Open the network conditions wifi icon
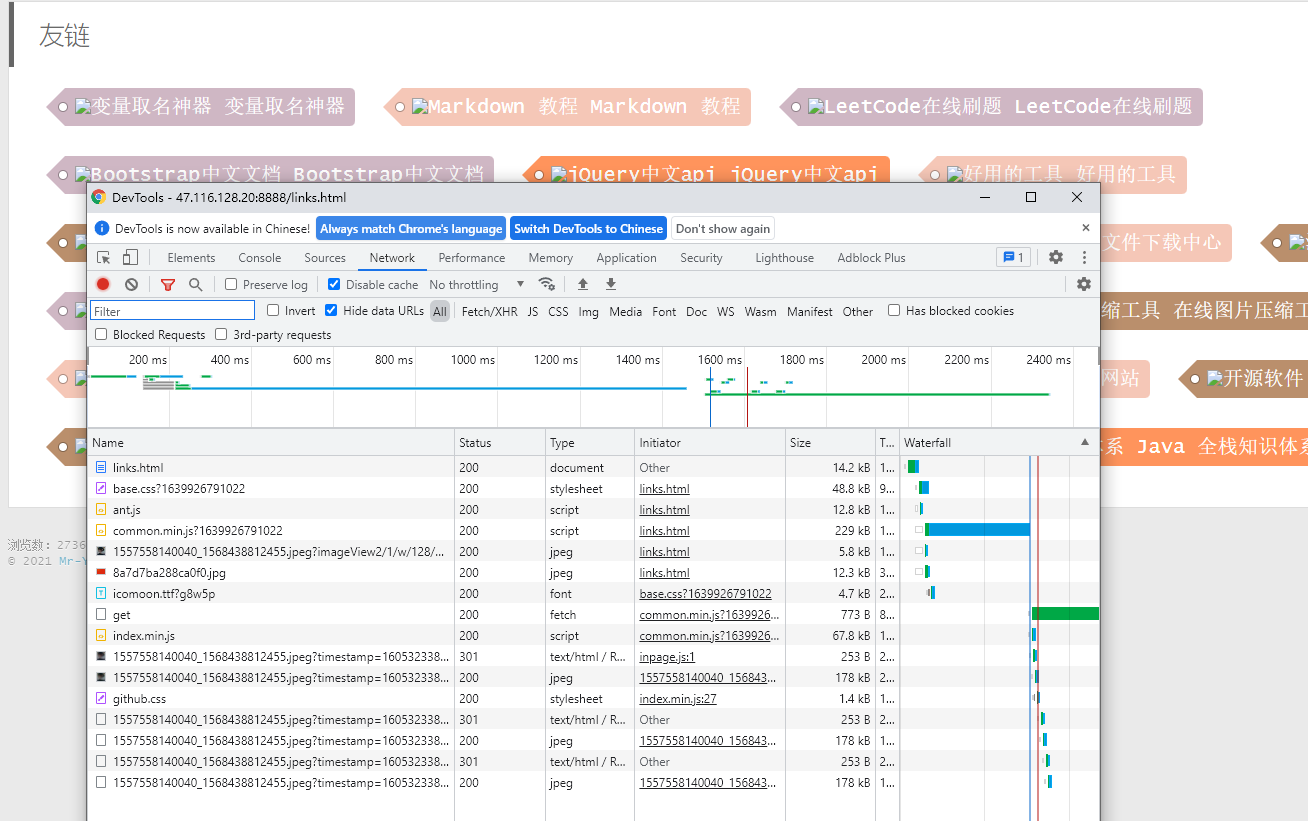1308x821 pixels. (546, 285)
